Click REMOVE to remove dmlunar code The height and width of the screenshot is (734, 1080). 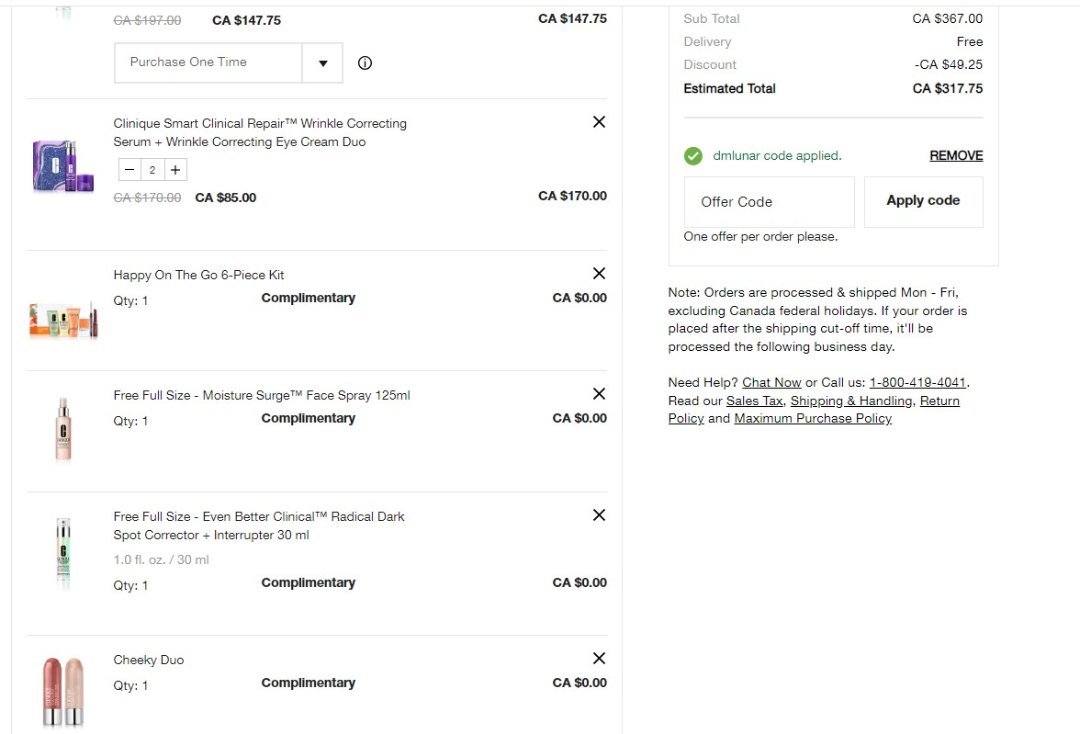point(956,156)
